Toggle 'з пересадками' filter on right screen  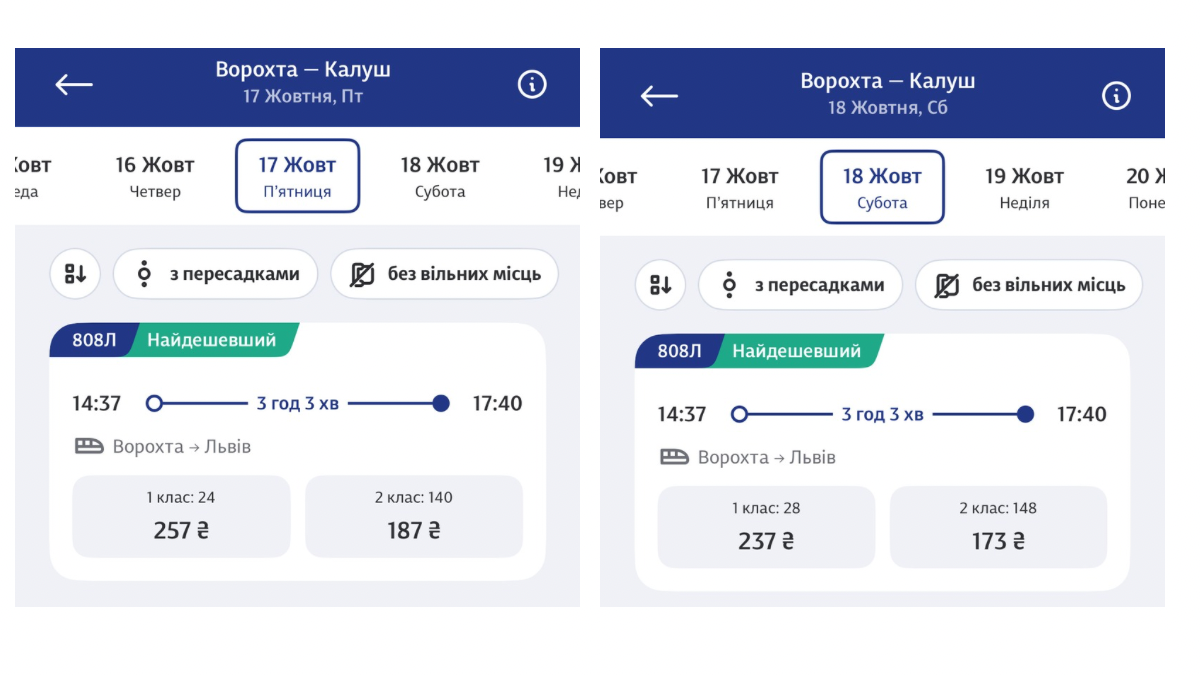[800, 285]
